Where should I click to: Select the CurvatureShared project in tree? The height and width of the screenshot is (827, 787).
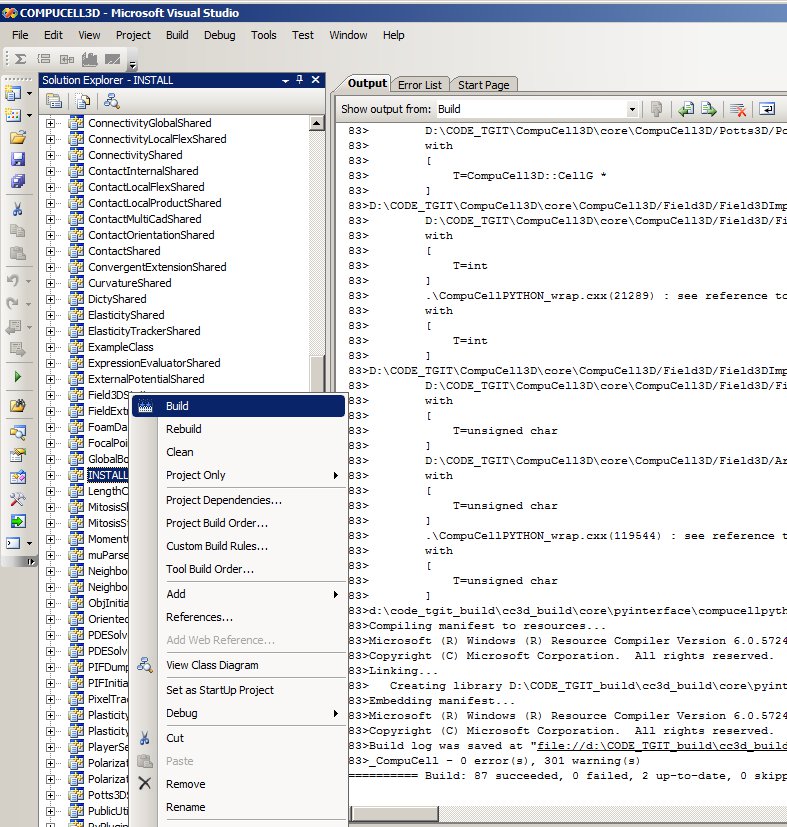point(129,283)
